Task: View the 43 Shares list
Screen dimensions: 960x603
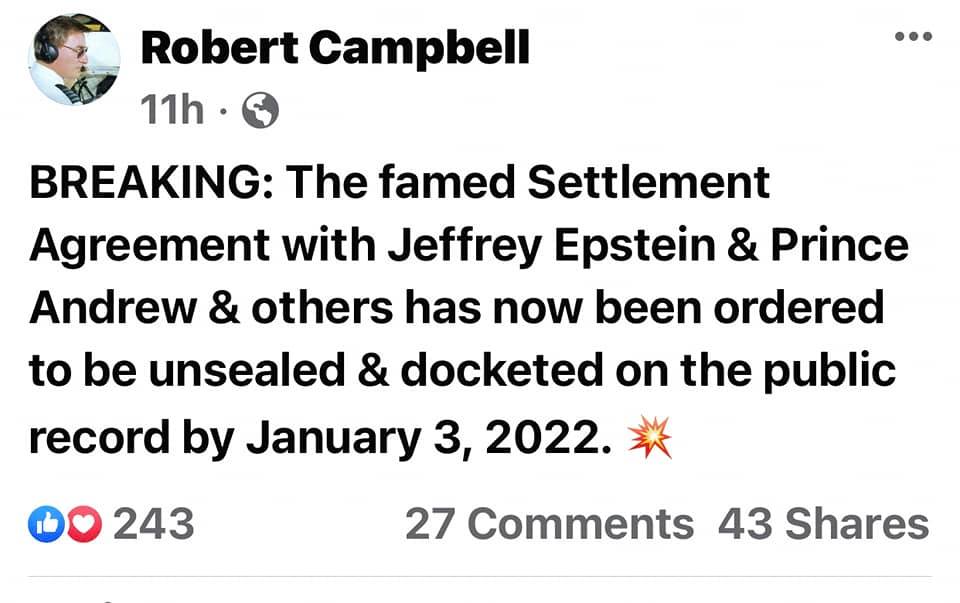Action: pos(822,524)
